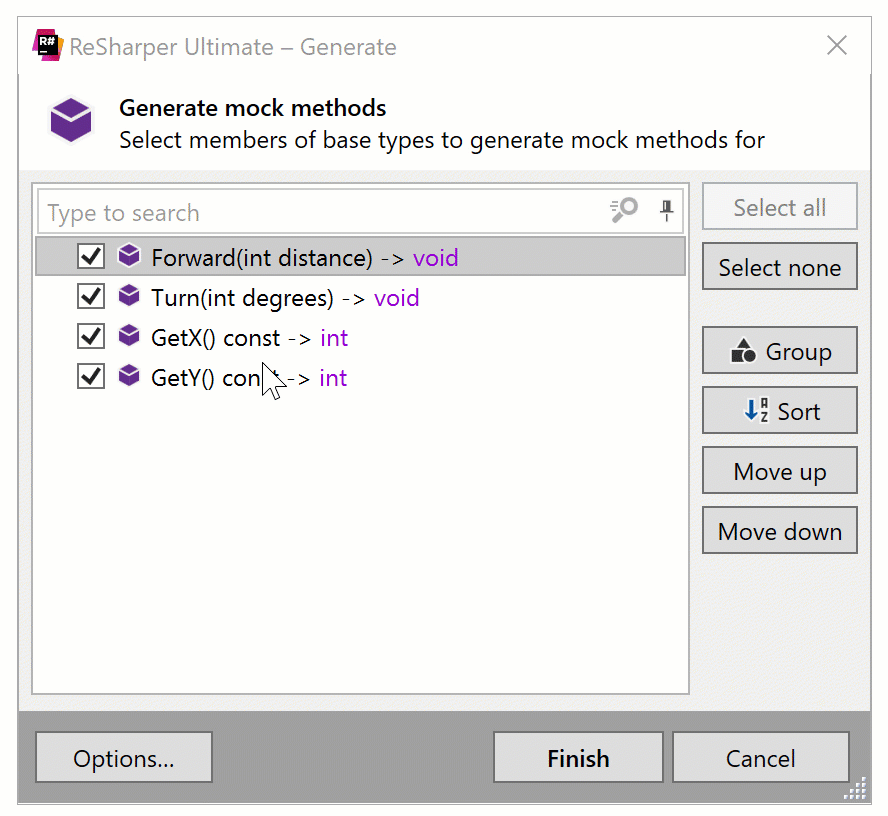This screenshot has height=816, width=888.
Task: Toggle the GetY() const checkbox
Action: (x=91, y=377)
